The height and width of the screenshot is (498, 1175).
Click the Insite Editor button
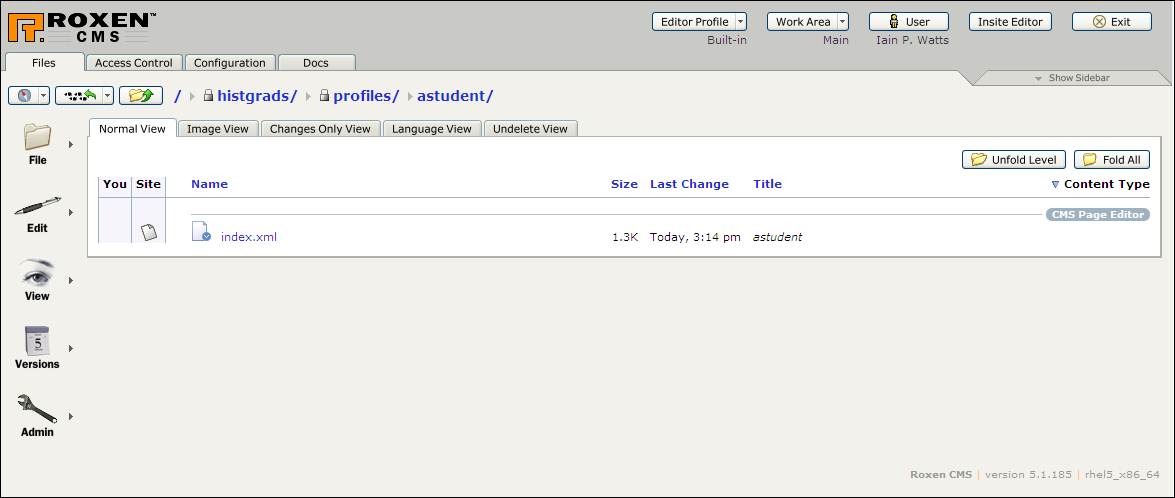(x=1010, y=22)
